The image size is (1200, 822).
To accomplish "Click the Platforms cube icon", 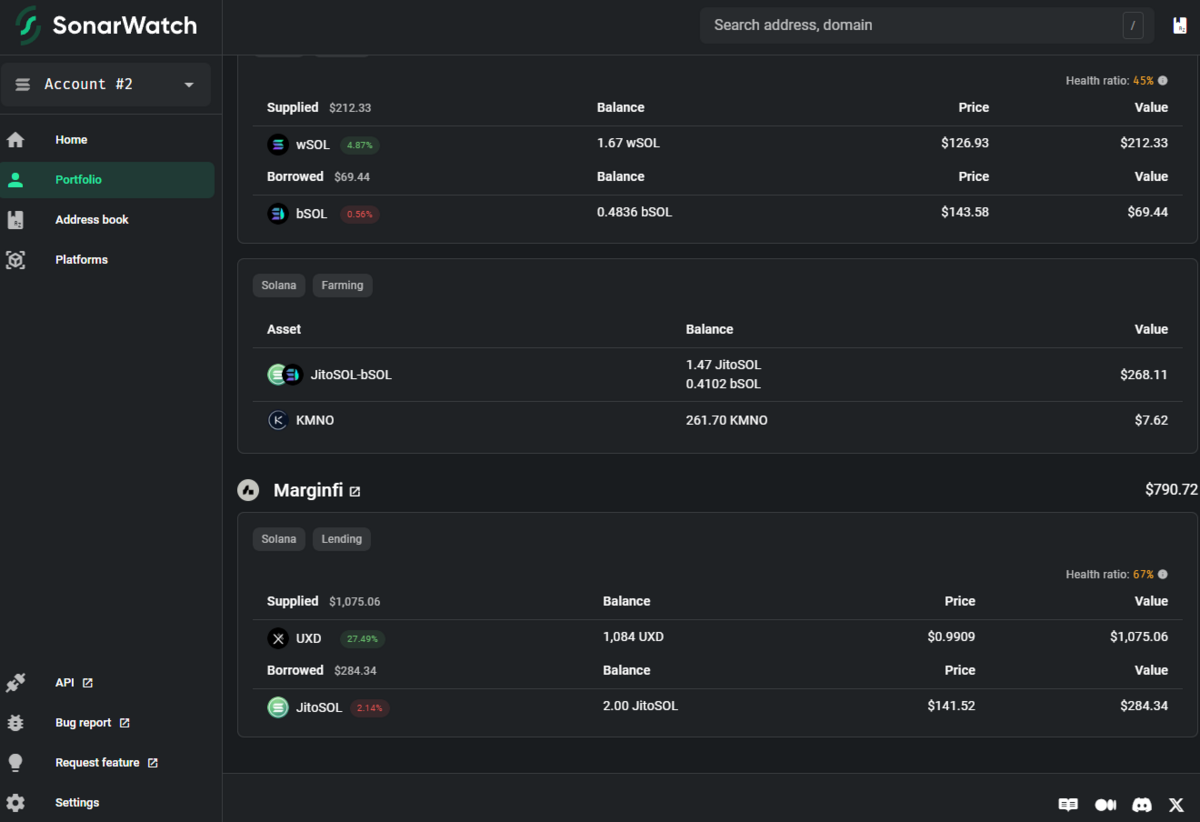I will (15, 260).
